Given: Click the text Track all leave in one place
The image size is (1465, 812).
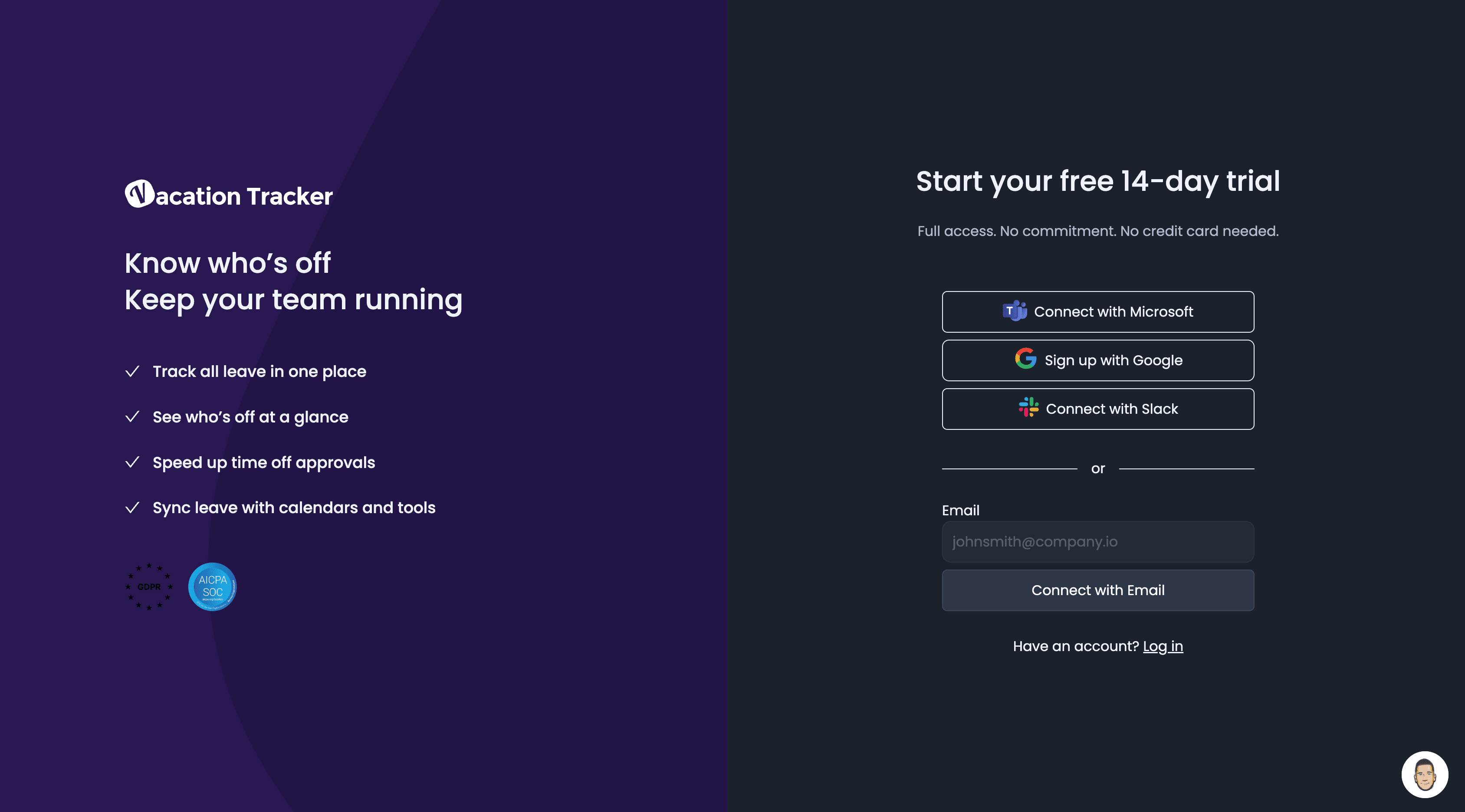Looking at the screenshot, I should [259, 372].
